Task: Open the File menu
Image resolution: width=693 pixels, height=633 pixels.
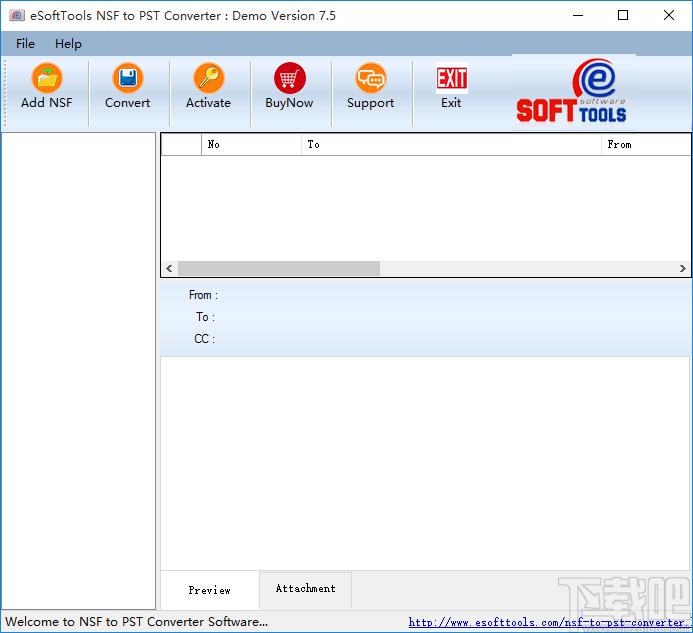Action: 25,43
